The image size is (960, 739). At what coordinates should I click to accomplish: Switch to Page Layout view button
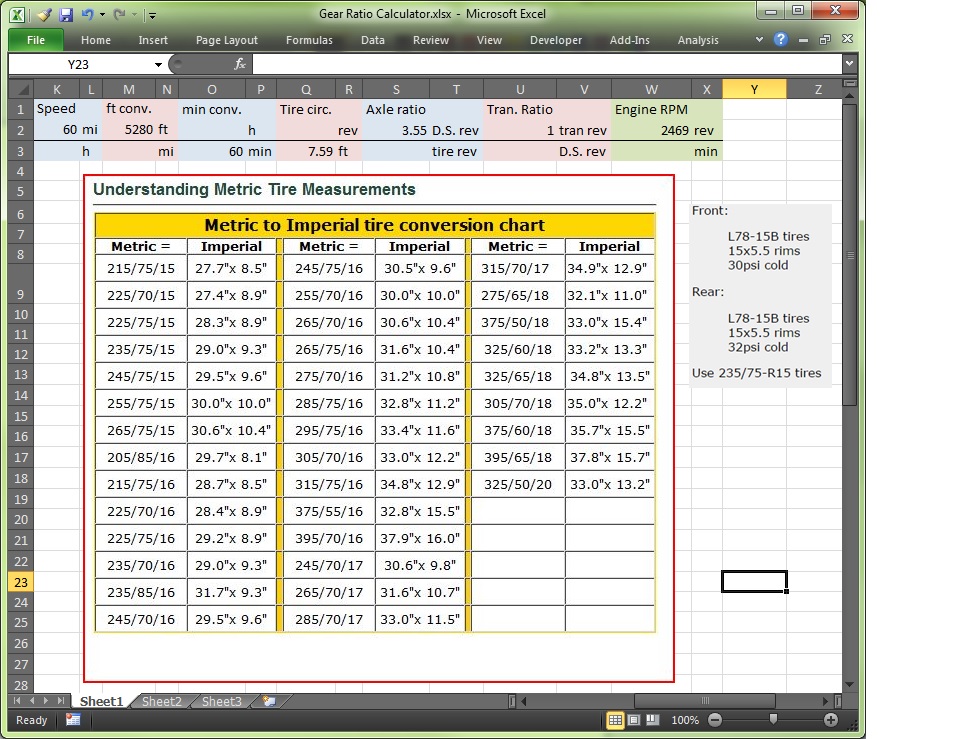pyautogui.click(x=634, y=720)
